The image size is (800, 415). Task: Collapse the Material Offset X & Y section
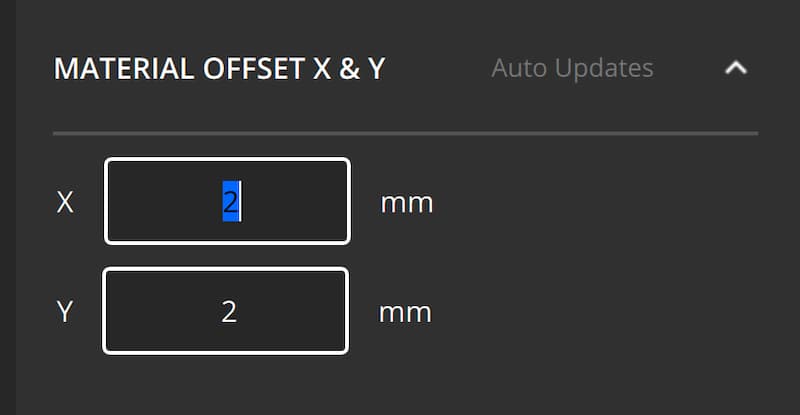tap(735, 69)
